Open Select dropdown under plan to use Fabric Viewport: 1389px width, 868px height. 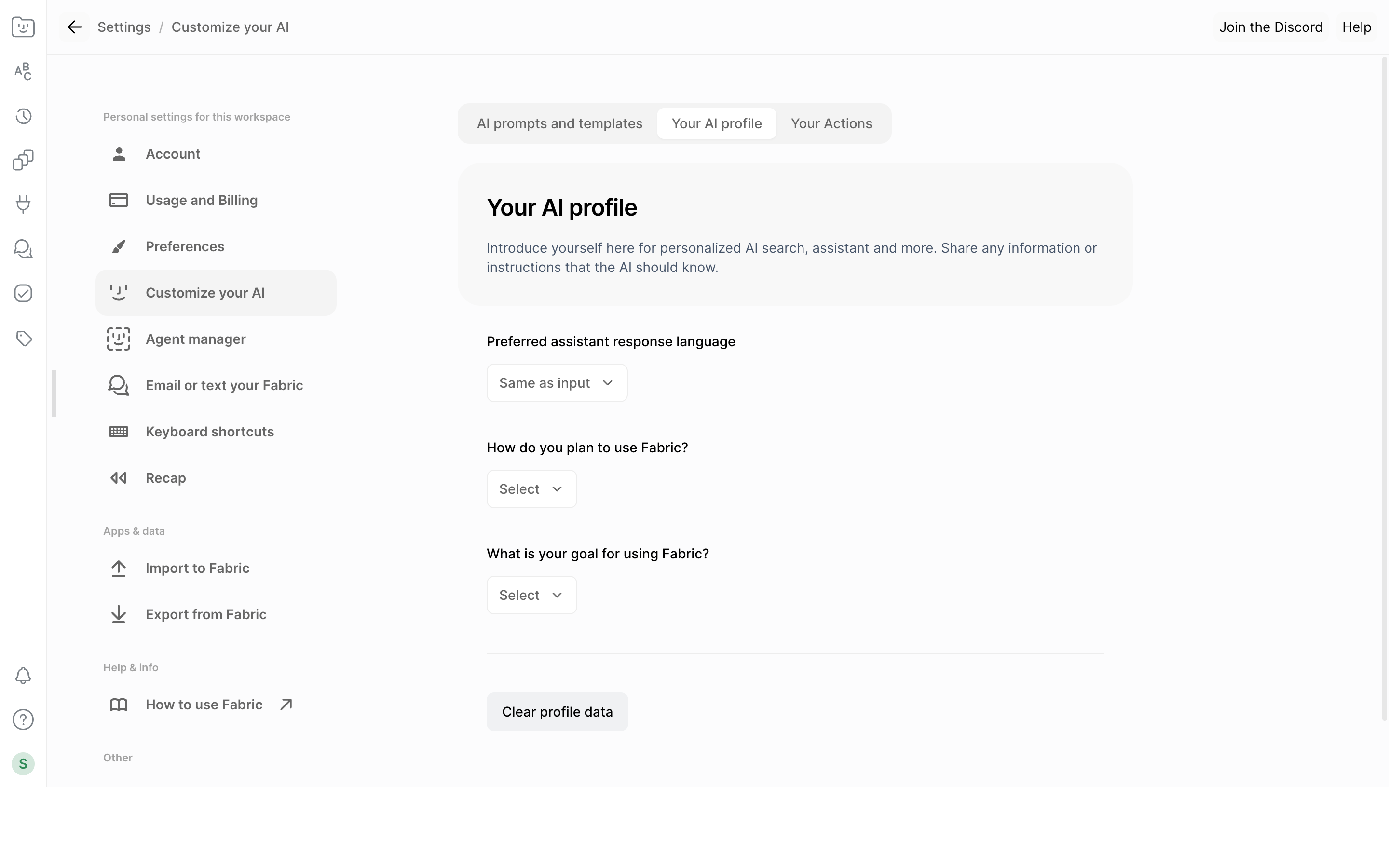pos(531,489)
